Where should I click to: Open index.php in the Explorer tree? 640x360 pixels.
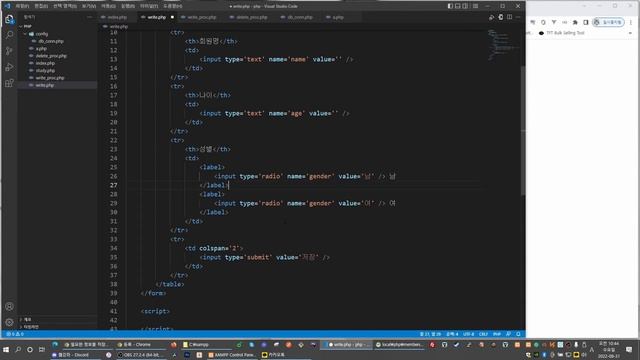(57, 63)
